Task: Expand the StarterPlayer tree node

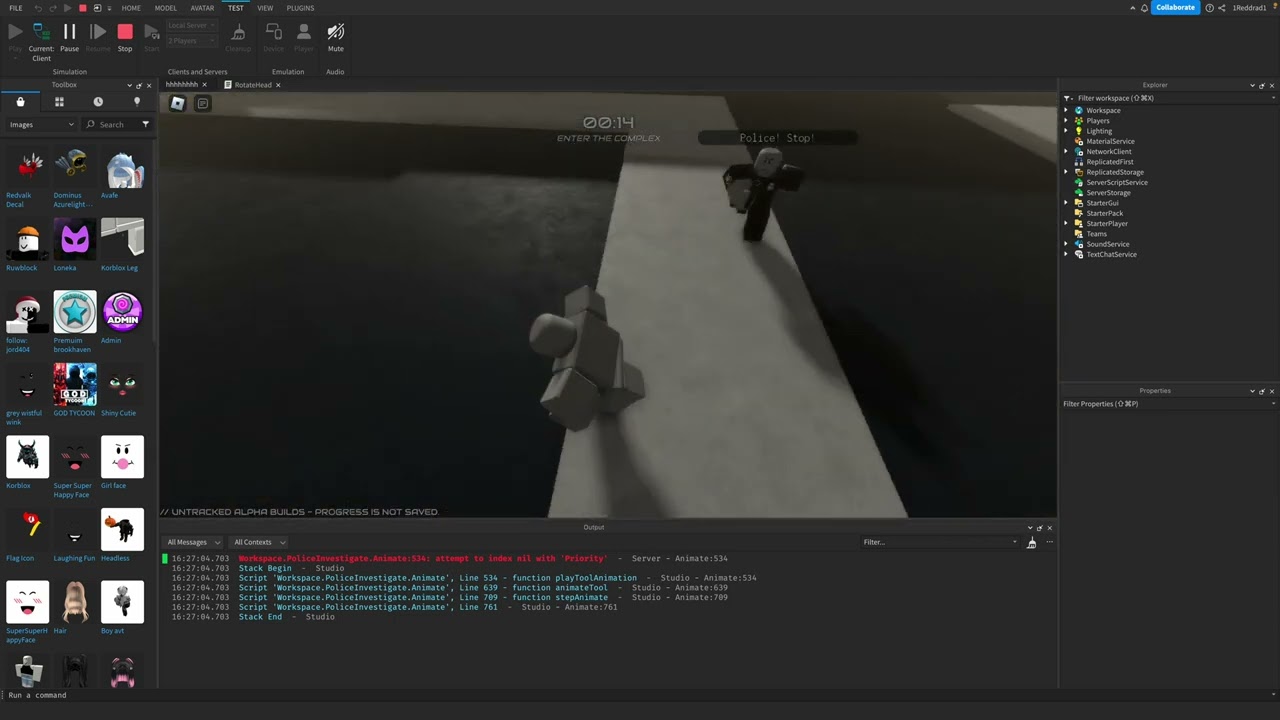Action: [x=1066, y=224]
